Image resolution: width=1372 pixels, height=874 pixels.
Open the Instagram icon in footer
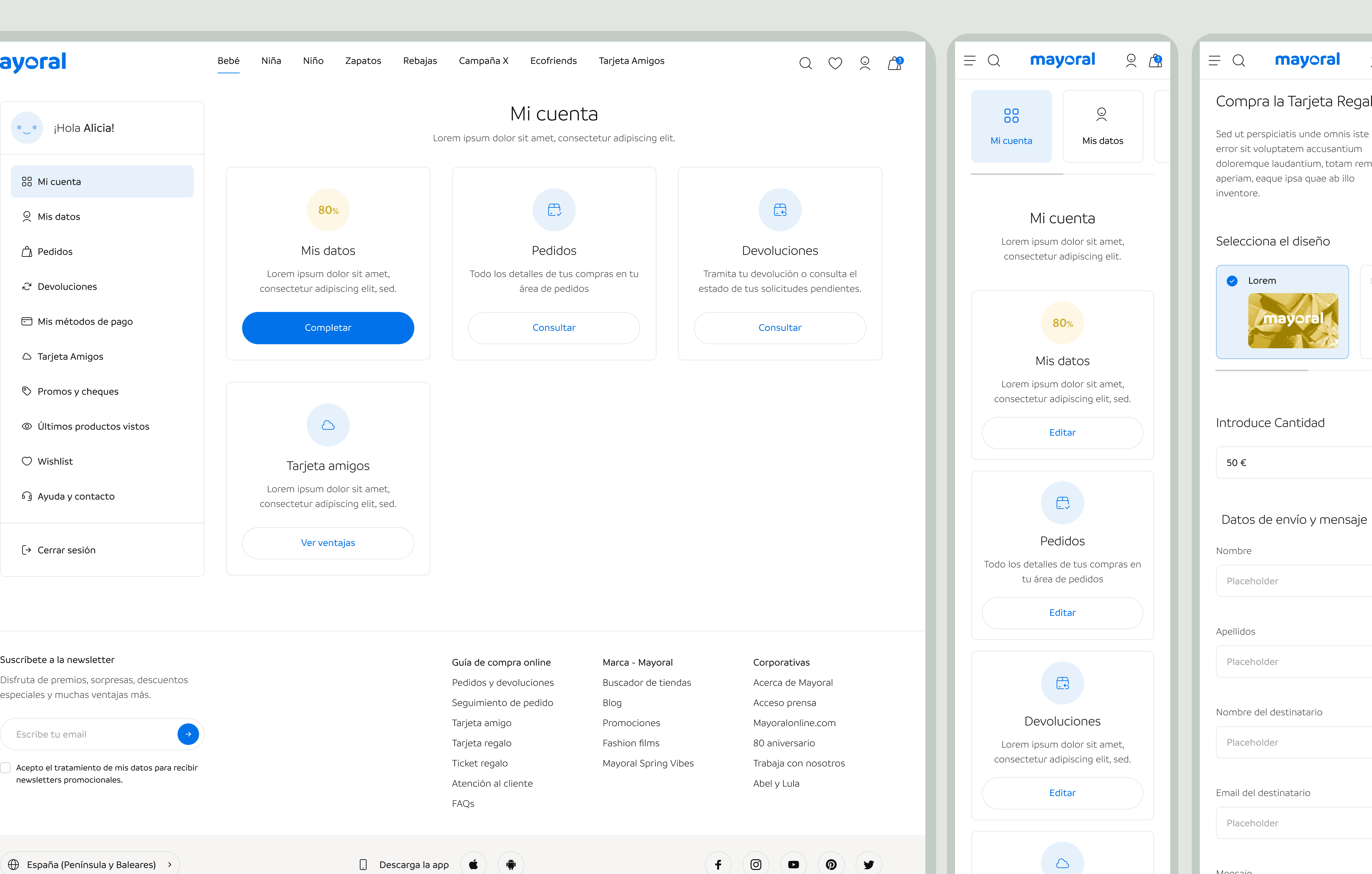[x=756, y=864]
